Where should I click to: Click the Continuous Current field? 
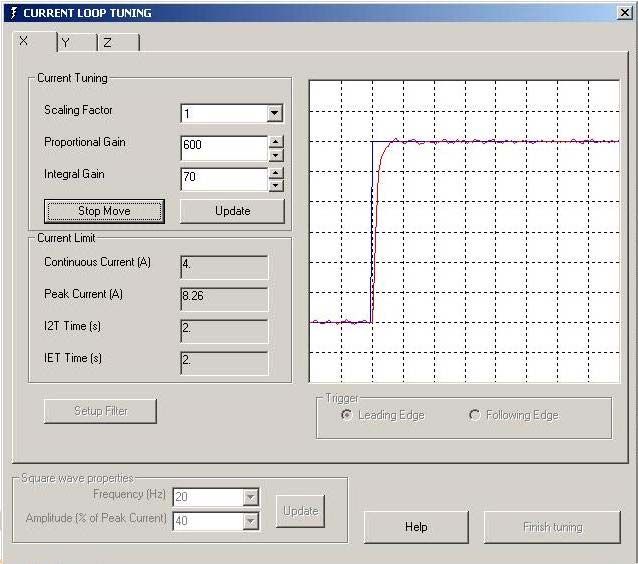point(224,267)
